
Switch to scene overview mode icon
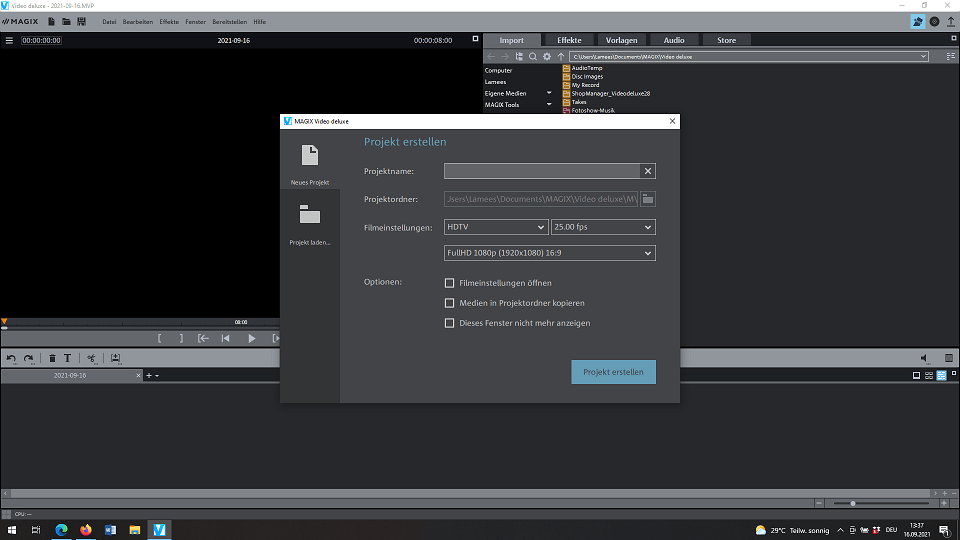pos(929,375)
